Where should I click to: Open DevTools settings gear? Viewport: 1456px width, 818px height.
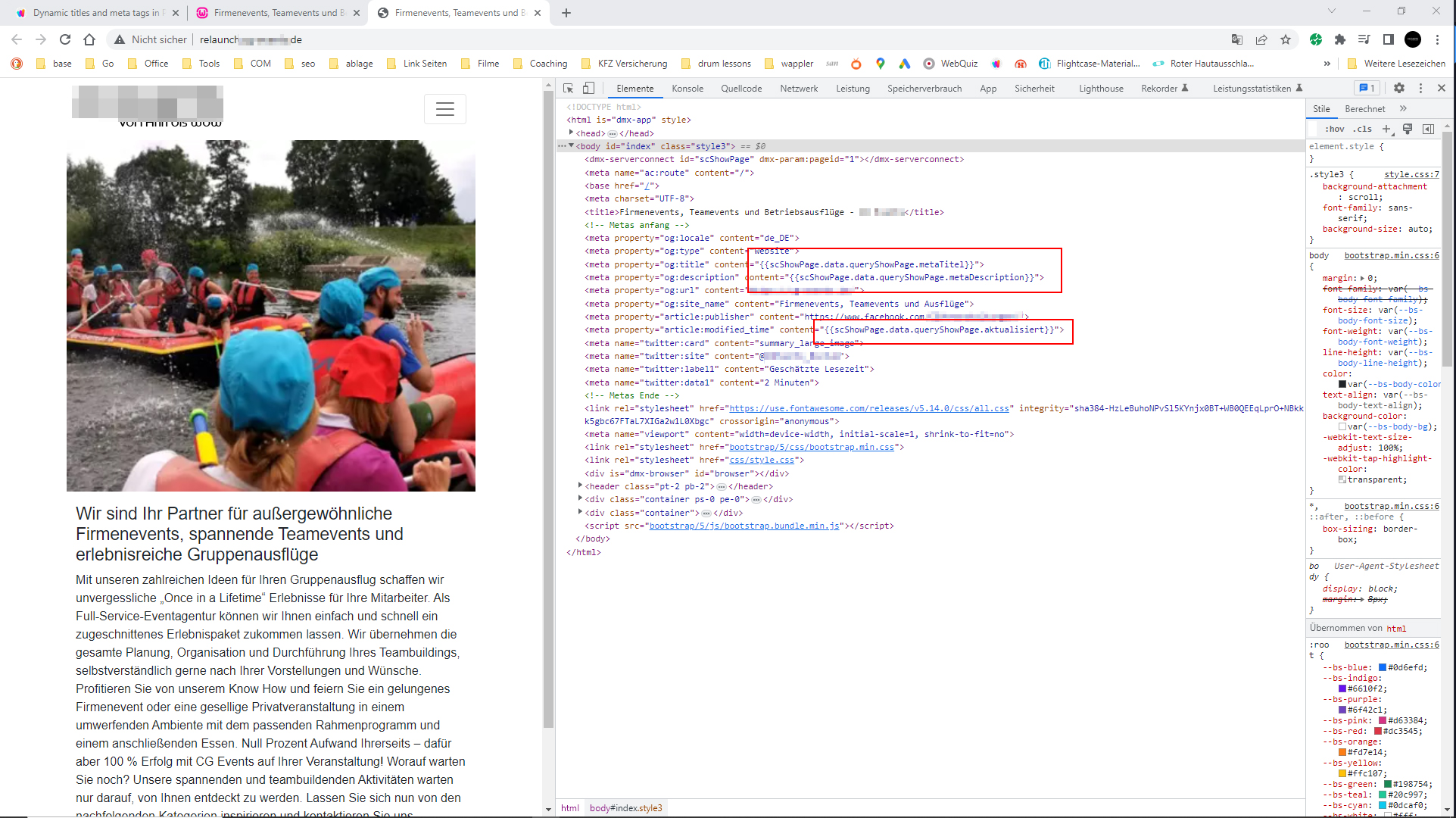point(1399,89)
